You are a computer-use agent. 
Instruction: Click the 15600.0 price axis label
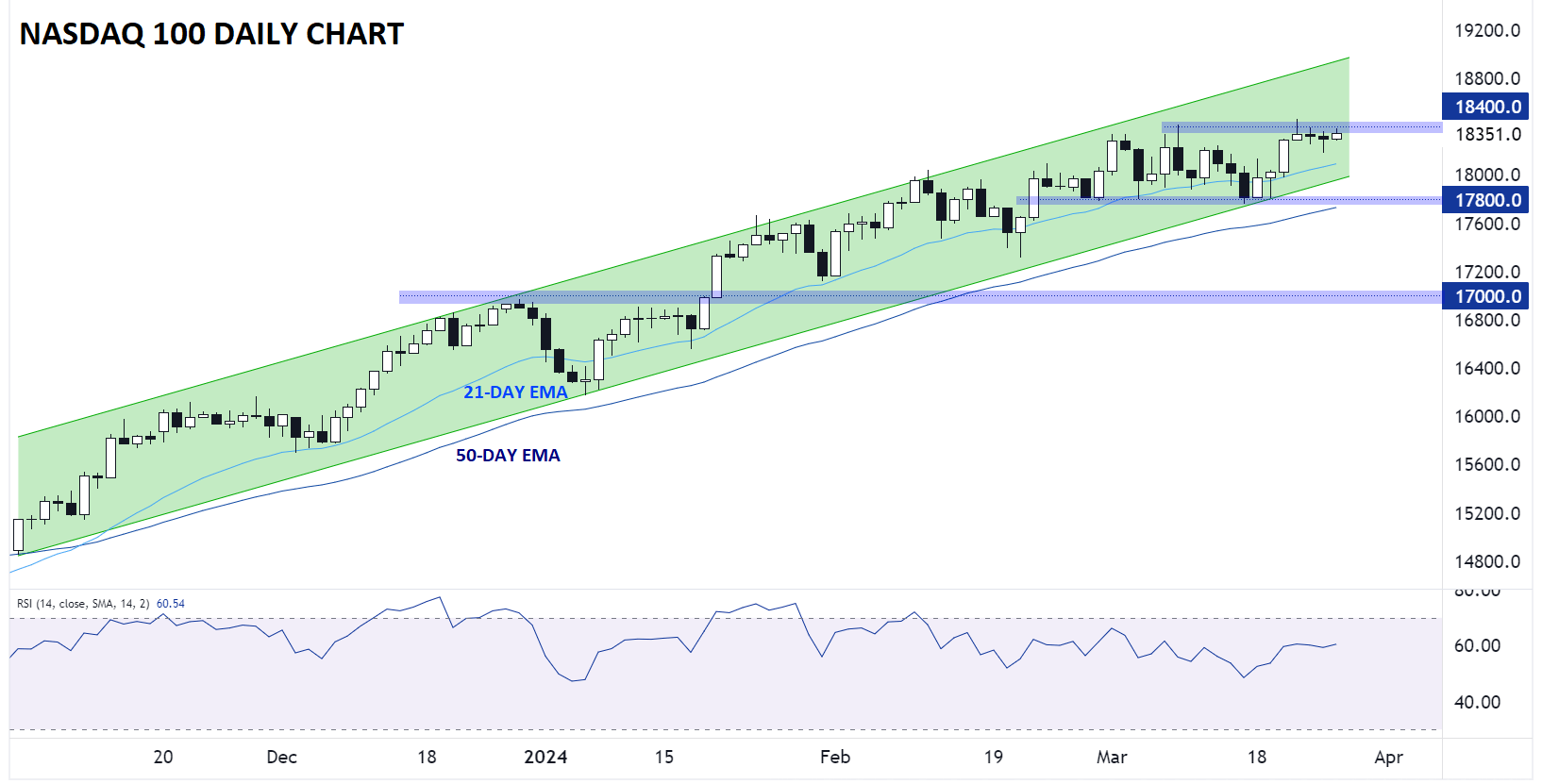pyautogui.click(x=1487, y=465)
